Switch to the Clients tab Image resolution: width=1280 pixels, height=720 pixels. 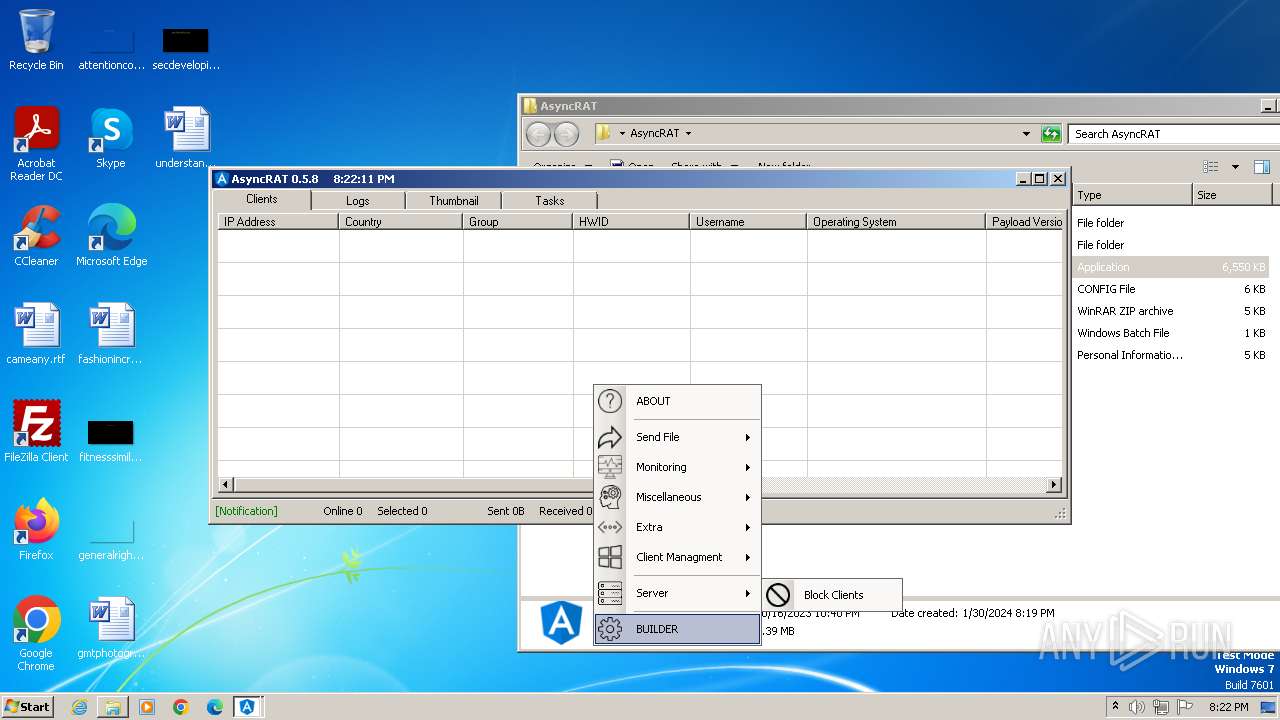pos(262,199)
